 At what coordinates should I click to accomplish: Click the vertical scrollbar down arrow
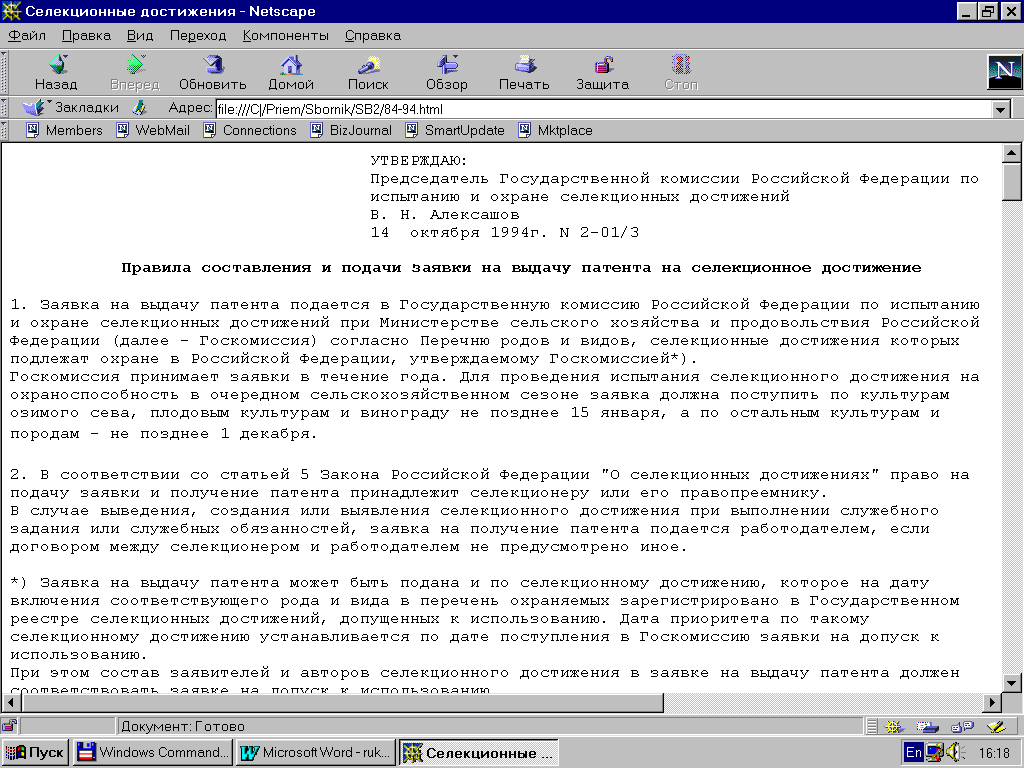1012,683
